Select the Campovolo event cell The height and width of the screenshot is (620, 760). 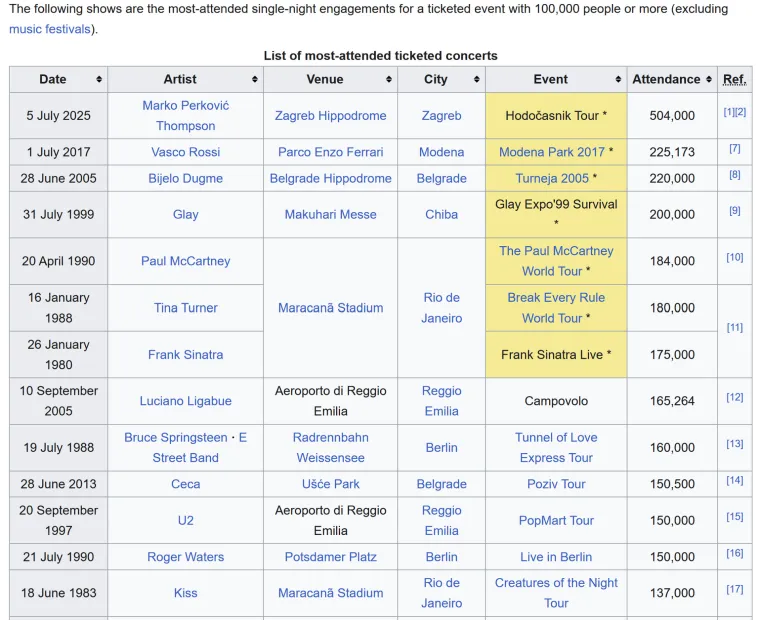556,401
